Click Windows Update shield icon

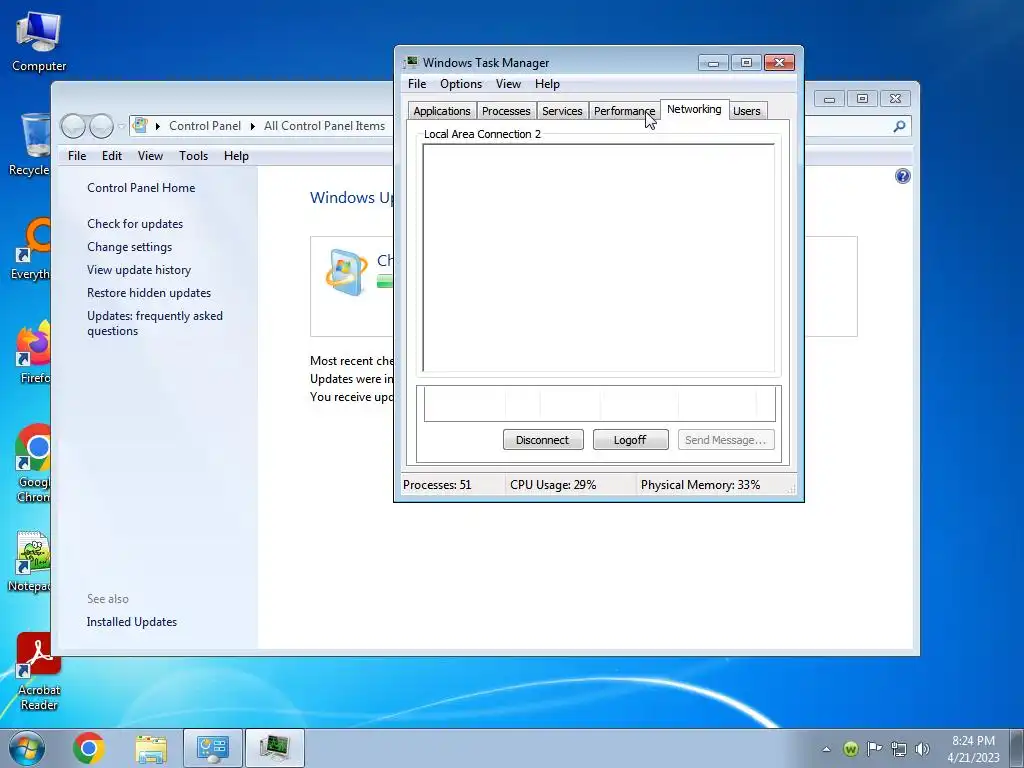coord(346,272)
